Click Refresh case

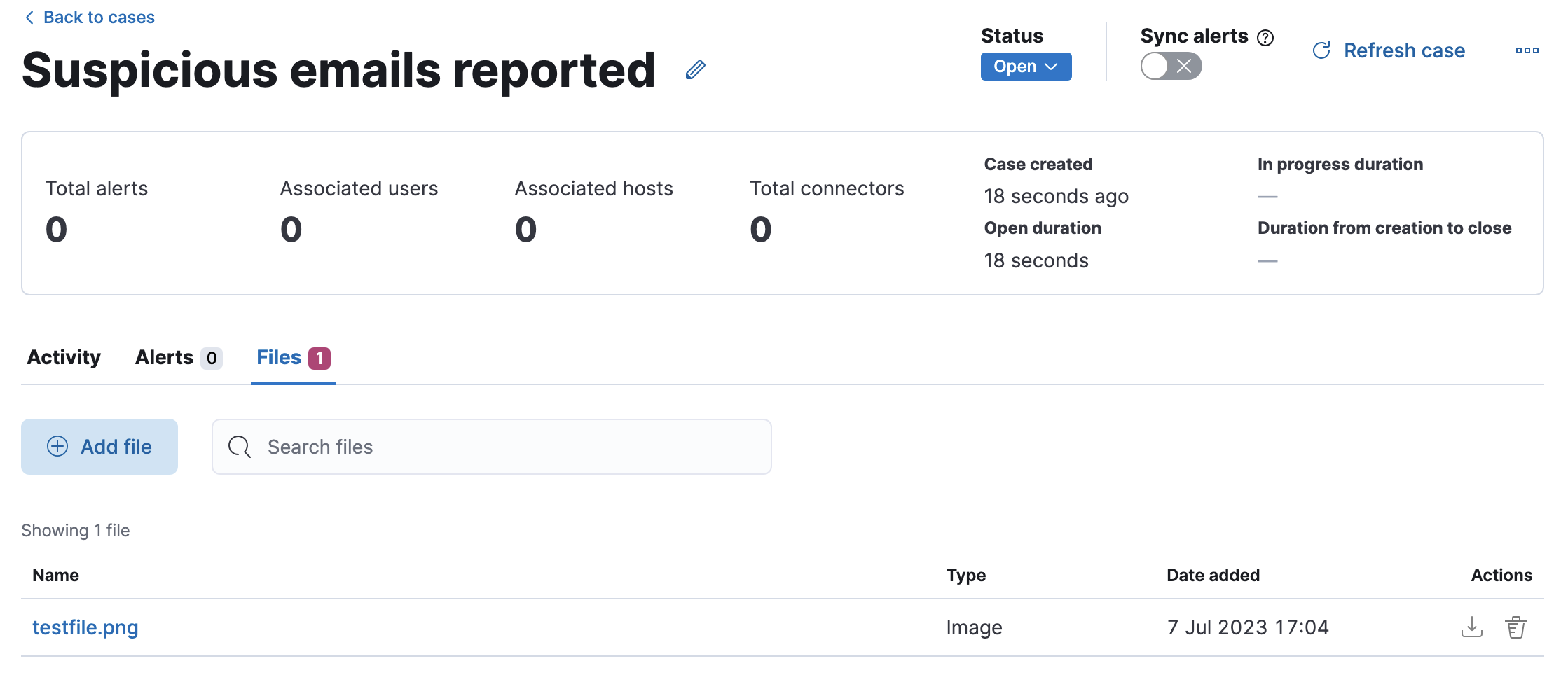pyautogui.click(x=1389, y=50)
